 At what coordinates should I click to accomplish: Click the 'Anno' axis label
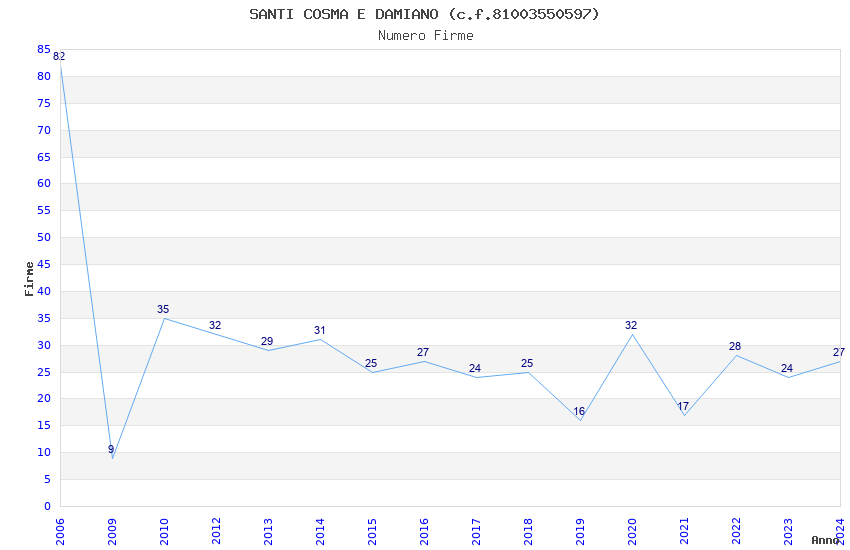coord(825,540)
